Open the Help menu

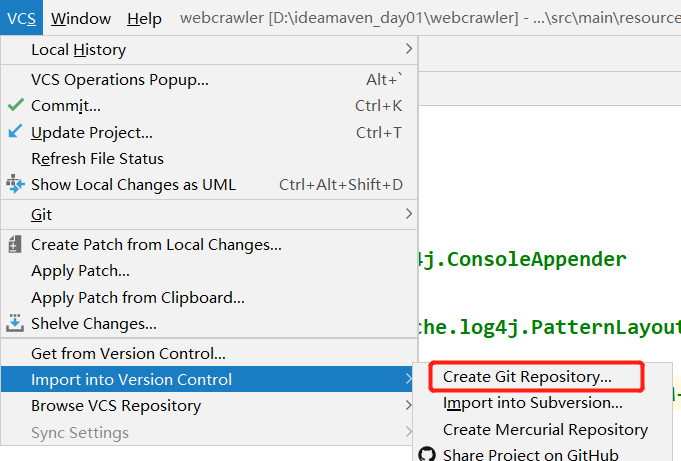point(145,18)
